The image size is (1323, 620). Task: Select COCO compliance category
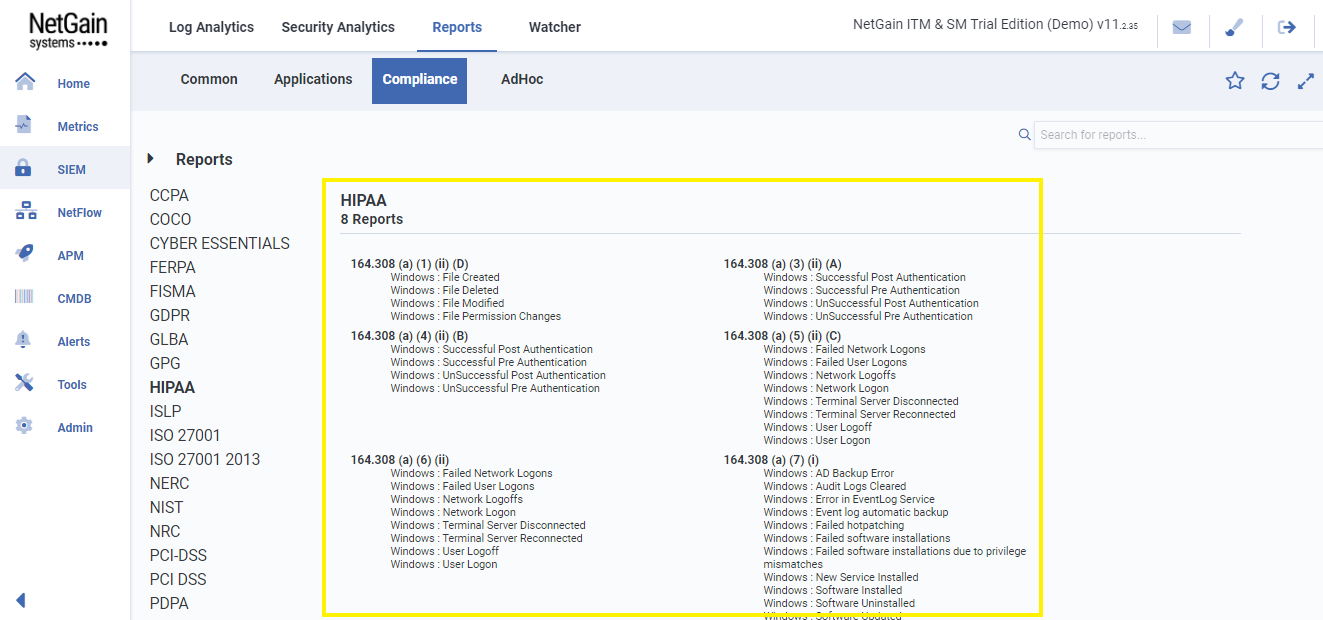[x=170, y=219]
